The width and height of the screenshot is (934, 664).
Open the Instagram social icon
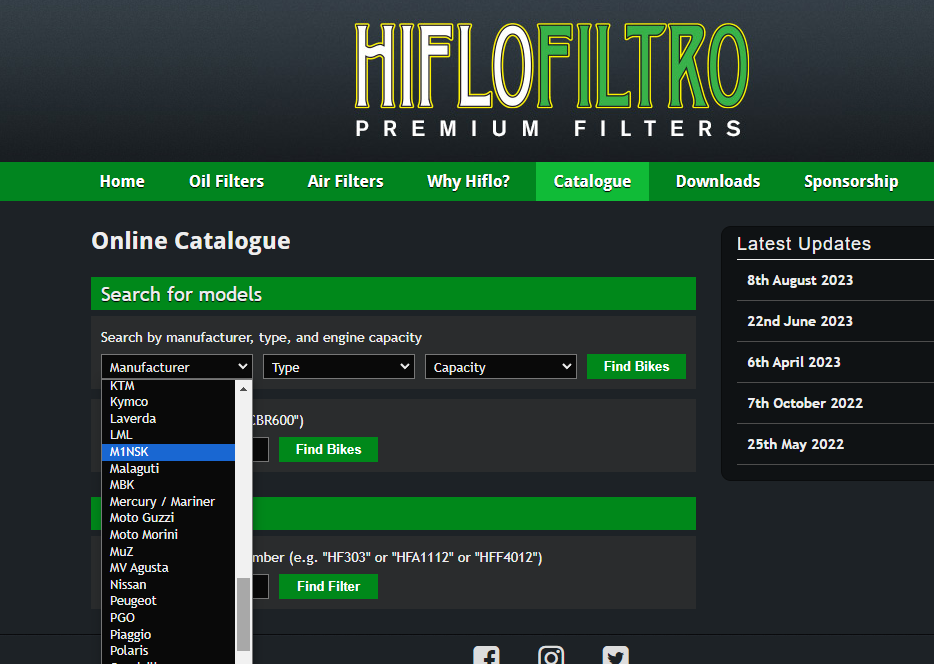551,655
